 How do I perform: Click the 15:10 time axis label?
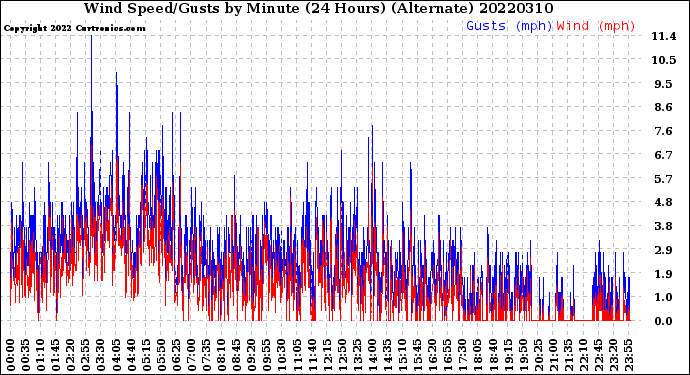tap(402, 355)
